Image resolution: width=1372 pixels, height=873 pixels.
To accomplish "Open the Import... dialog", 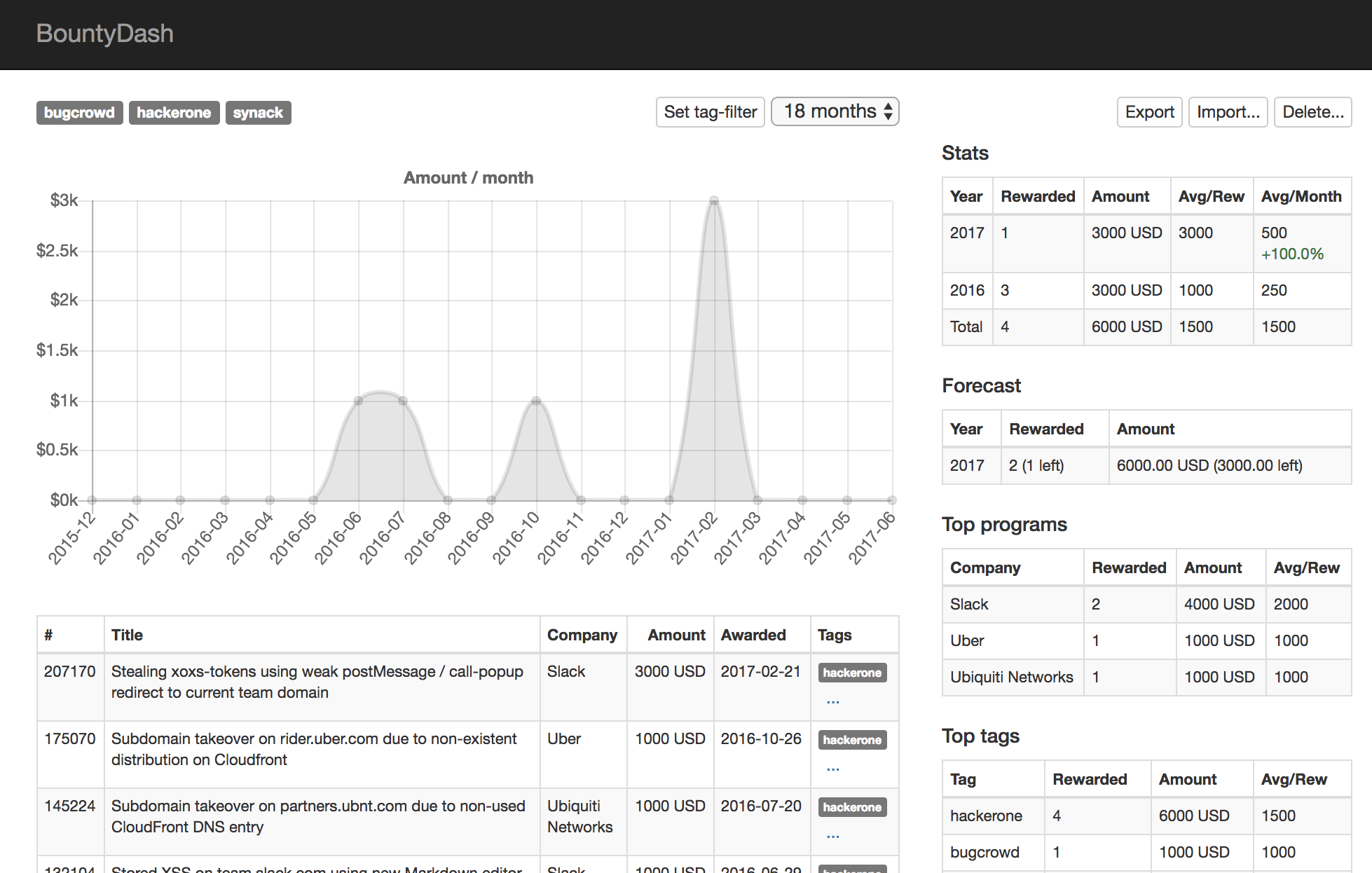I will click(x=1228, y=112).
